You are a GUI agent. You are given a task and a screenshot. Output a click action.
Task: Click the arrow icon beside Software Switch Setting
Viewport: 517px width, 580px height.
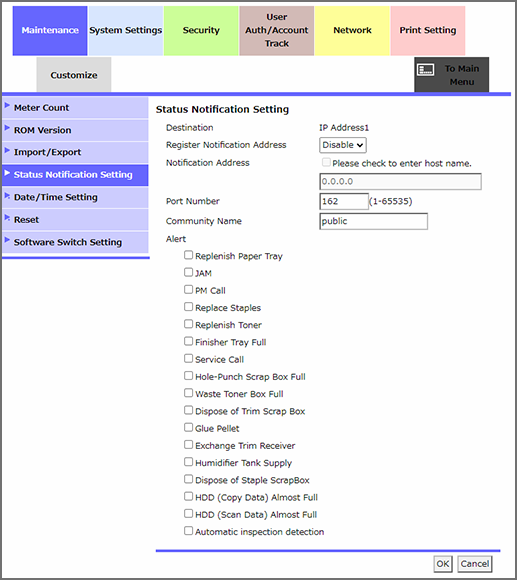[x=7, y=240]
